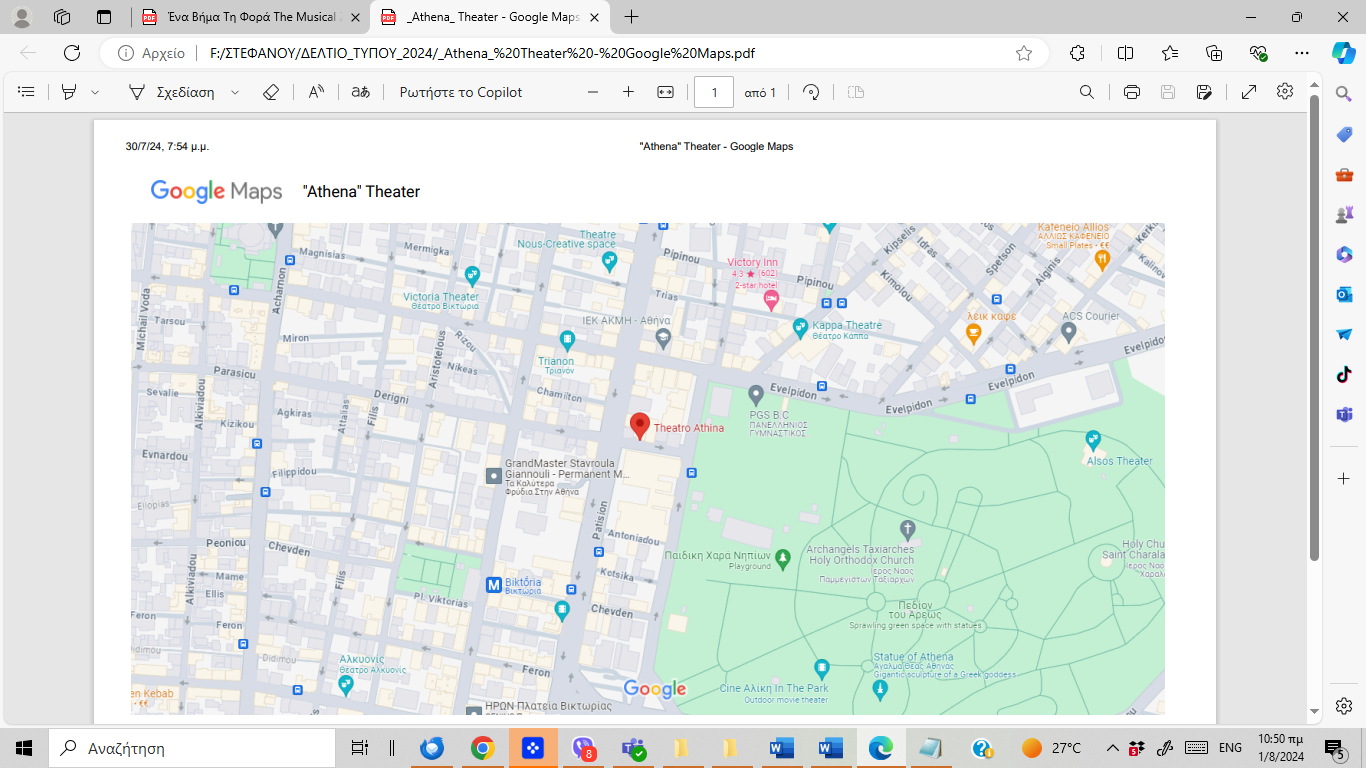
Task: Toggle the vertical tabs button
Action: (104, 17)
